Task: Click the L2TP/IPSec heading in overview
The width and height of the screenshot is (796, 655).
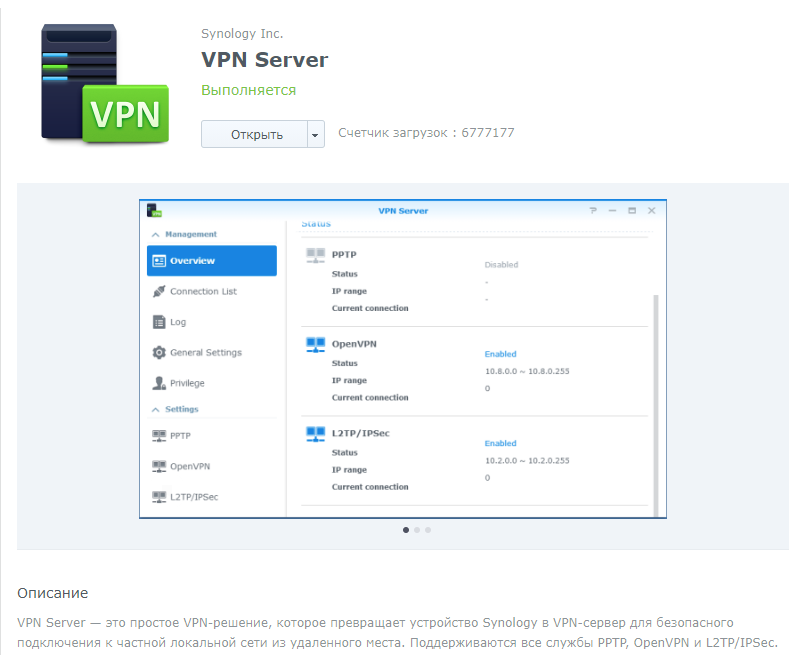Action: coord(360,433)
